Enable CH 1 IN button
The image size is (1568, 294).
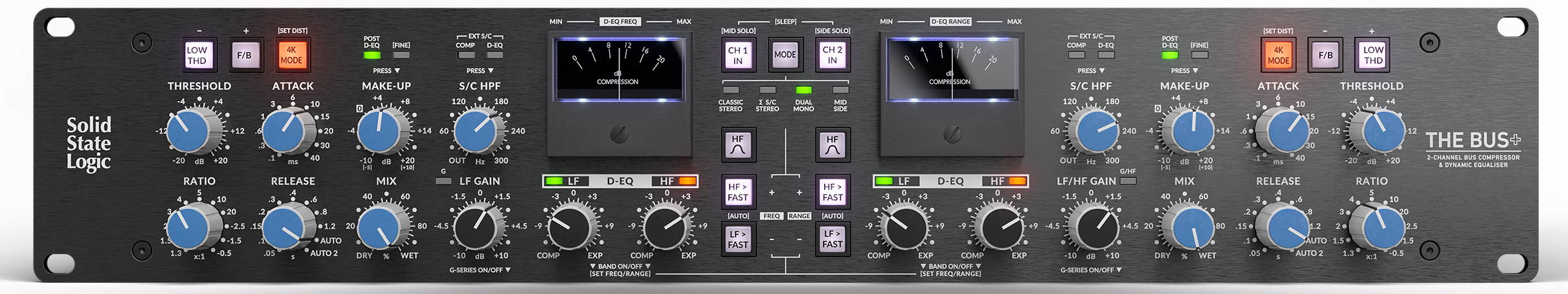pos(737,55)
